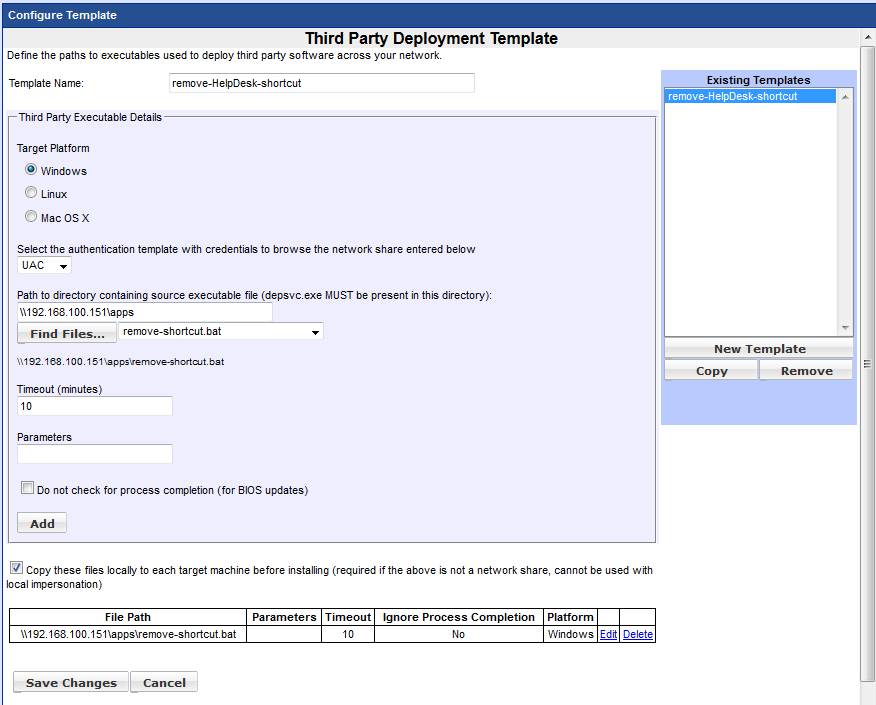
Task: Copy the selected template
Action: 711,371
